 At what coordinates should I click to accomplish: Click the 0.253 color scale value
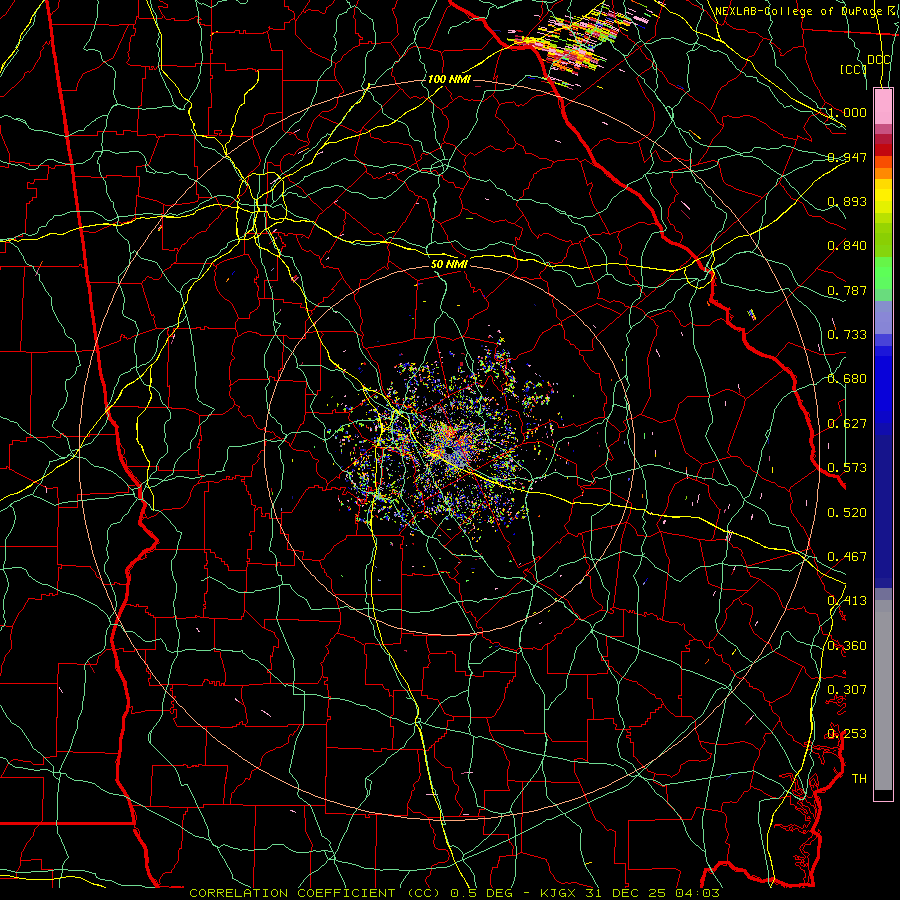coord(847,733)
